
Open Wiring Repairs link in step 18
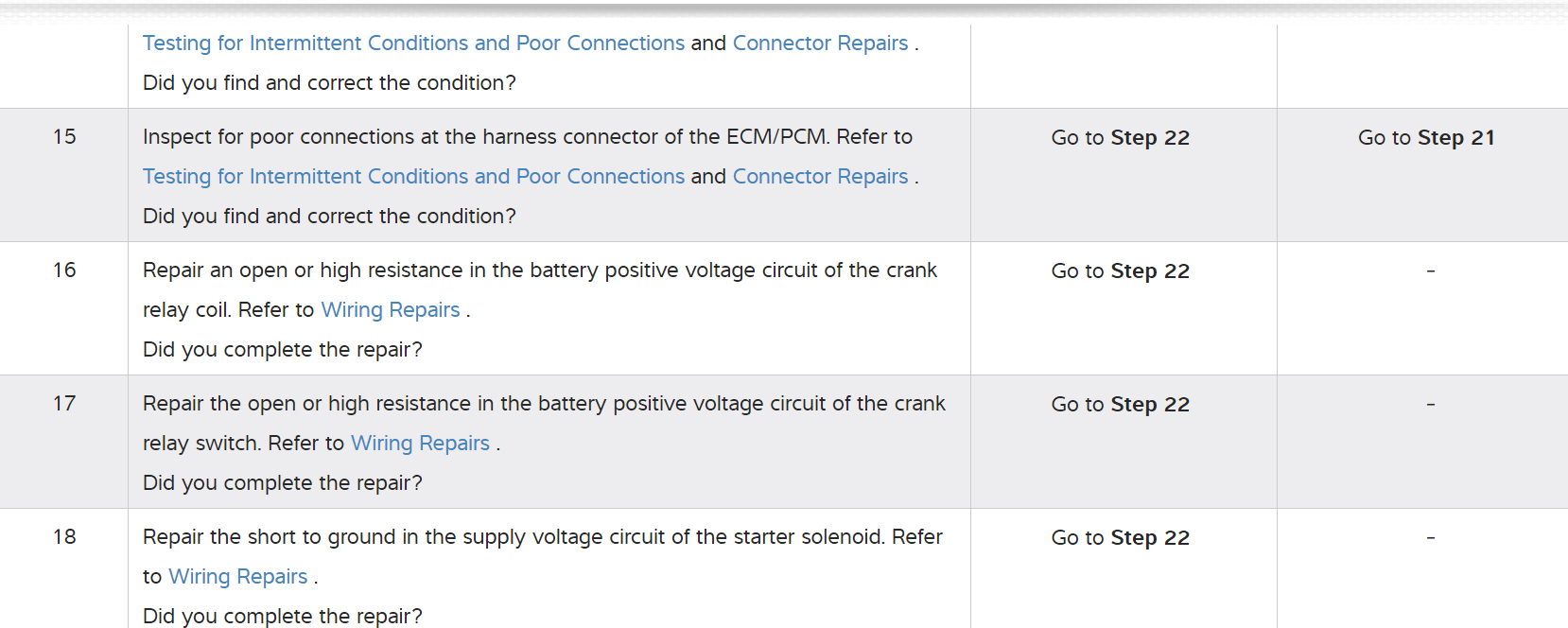pos(238,577)
